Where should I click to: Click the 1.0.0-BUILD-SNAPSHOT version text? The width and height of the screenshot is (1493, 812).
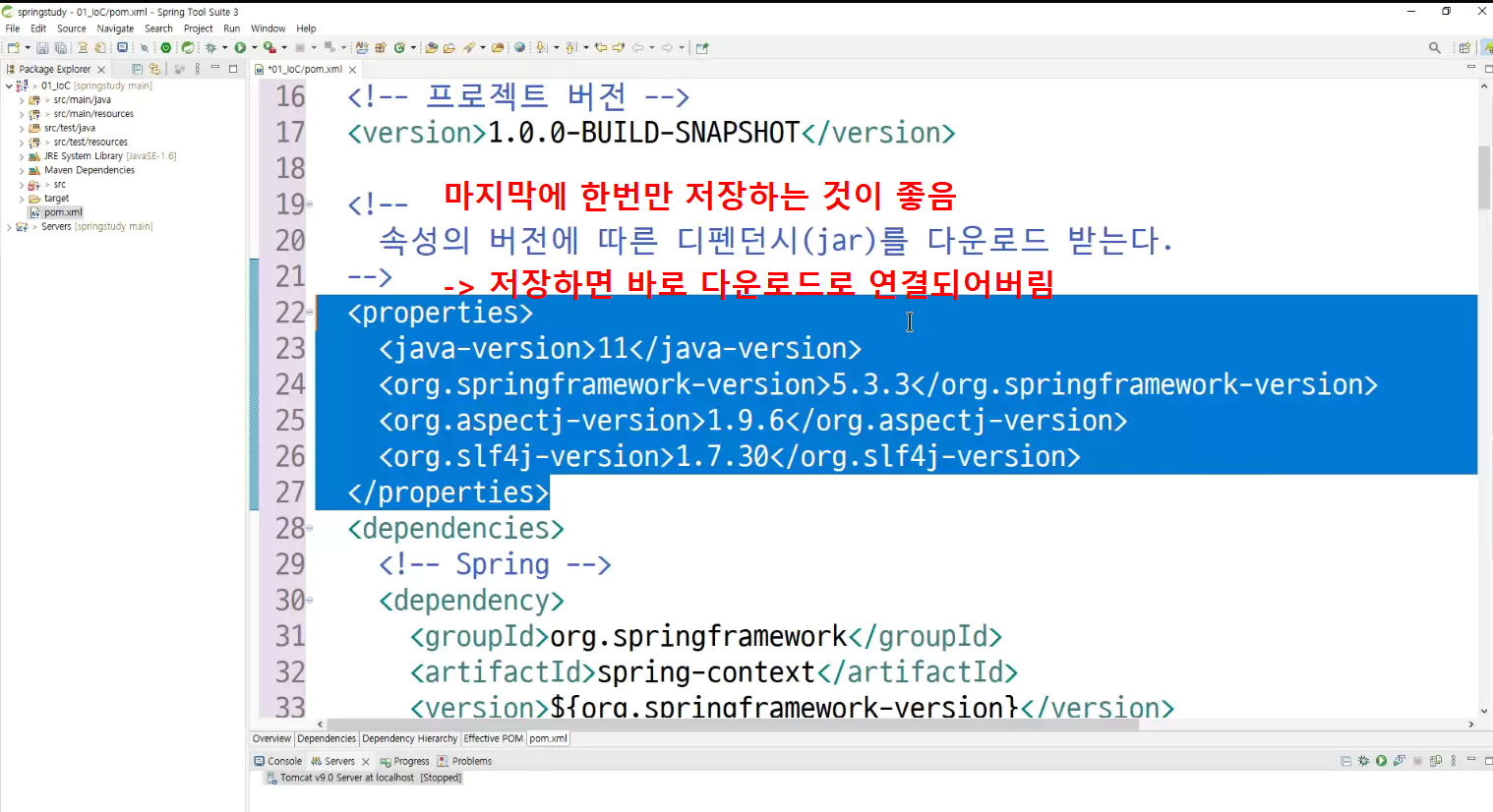pos(644,133)
